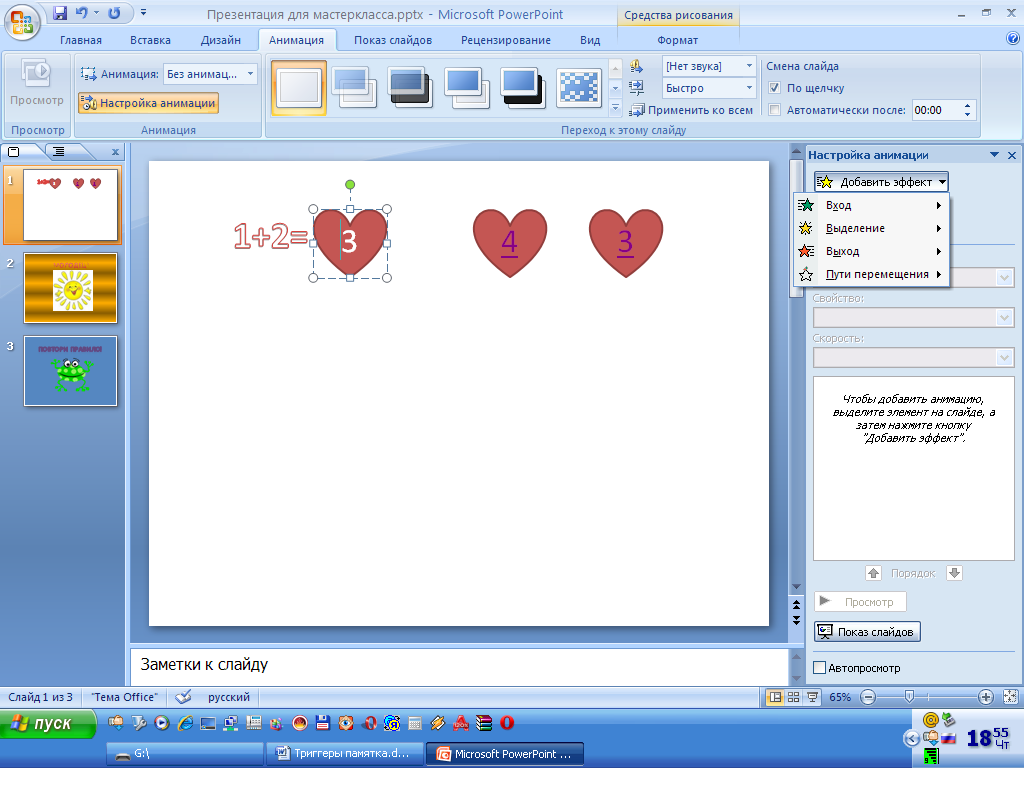Click the heart shape with number 4
Screen dimensions: 1024x811
510,242
